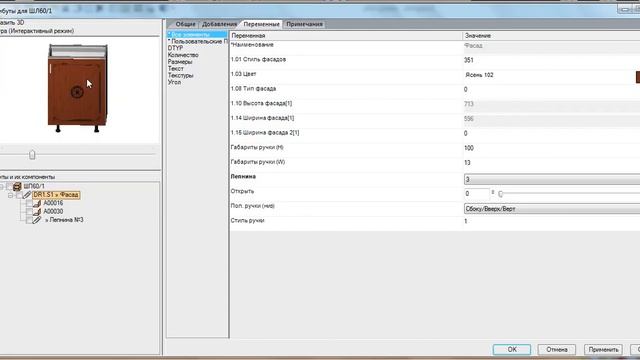Click the '1.03 Цвет' variable label
The image size is (640, 360).
(x=243, y=74)
